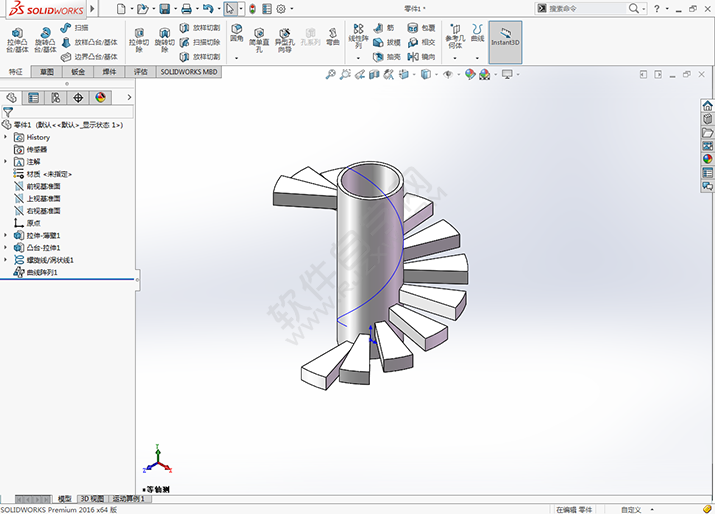The image size is (715, 514).
Task: Expand the 螺旋线/涡状线1 feature node
Action: 6,260
